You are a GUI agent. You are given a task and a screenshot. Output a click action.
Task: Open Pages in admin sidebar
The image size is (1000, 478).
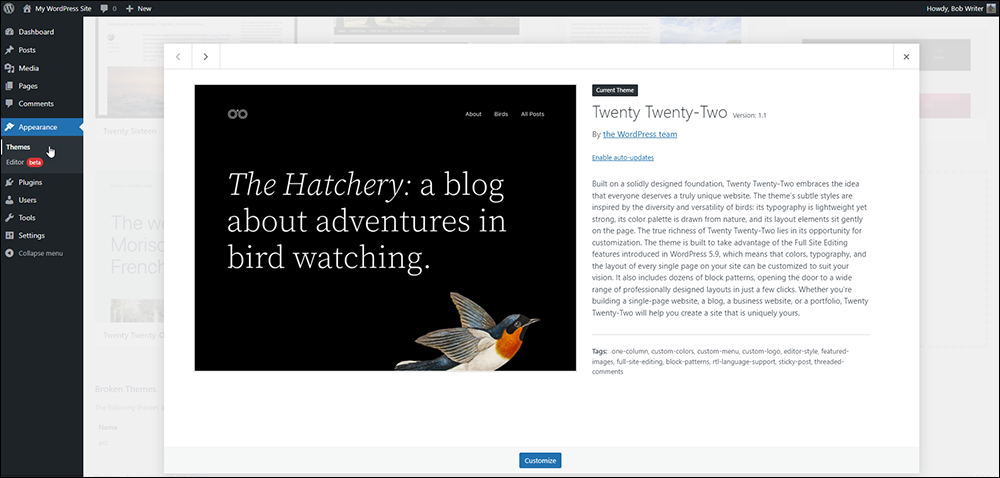click(41, 86)
